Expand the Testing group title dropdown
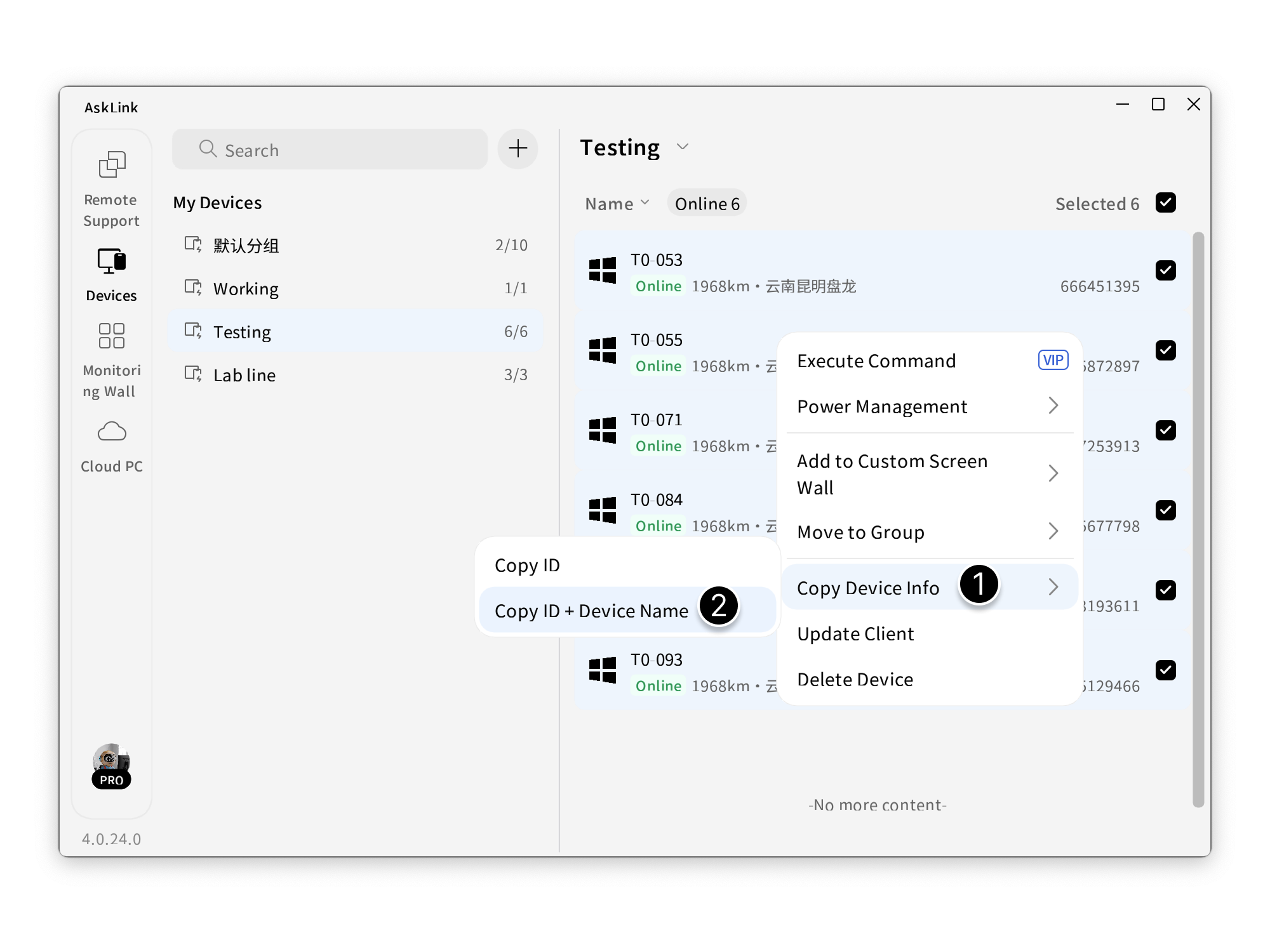 pos(682,147)
